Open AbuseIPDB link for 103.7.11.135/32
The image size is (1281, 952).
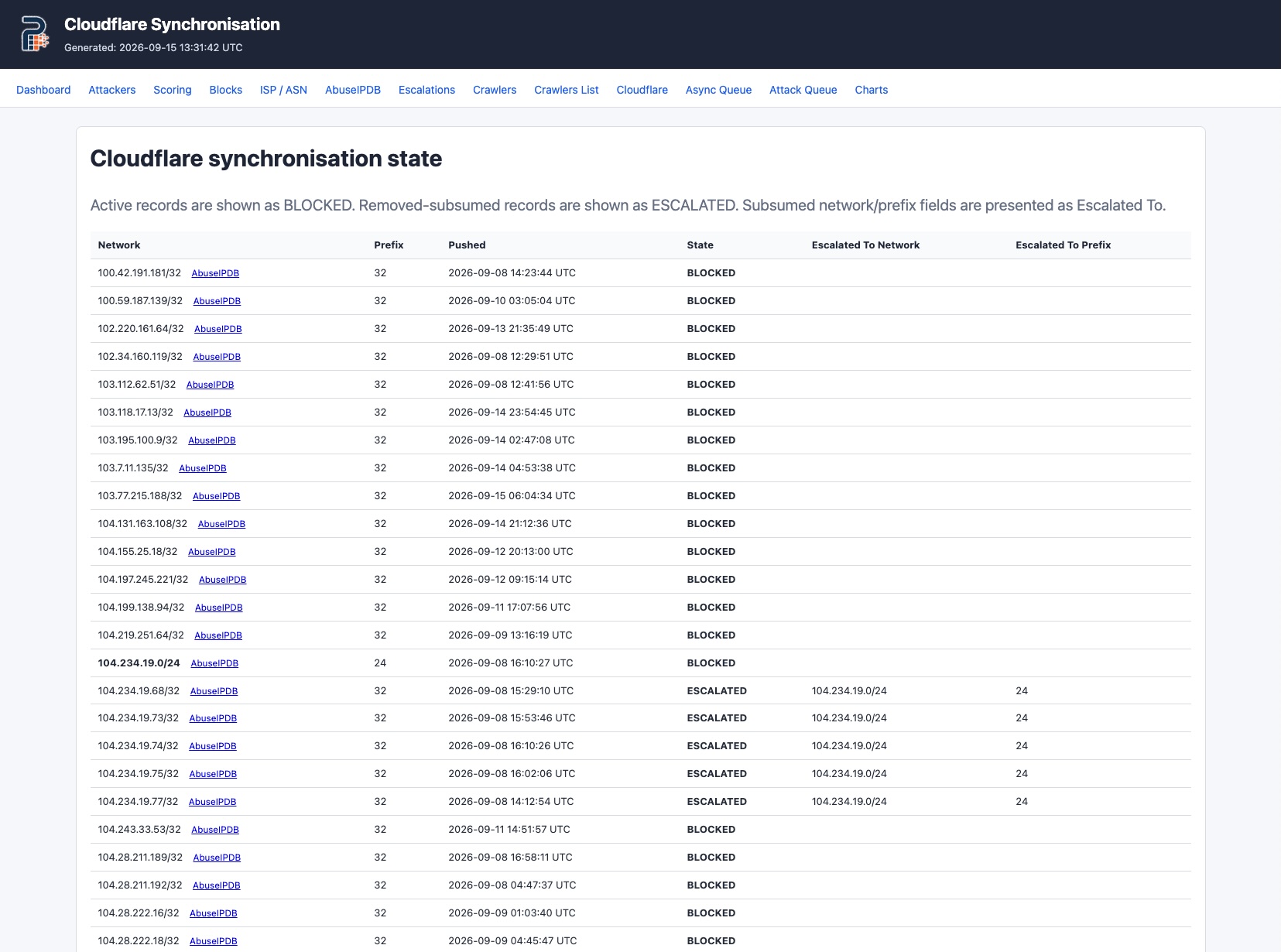coord(203,468)
